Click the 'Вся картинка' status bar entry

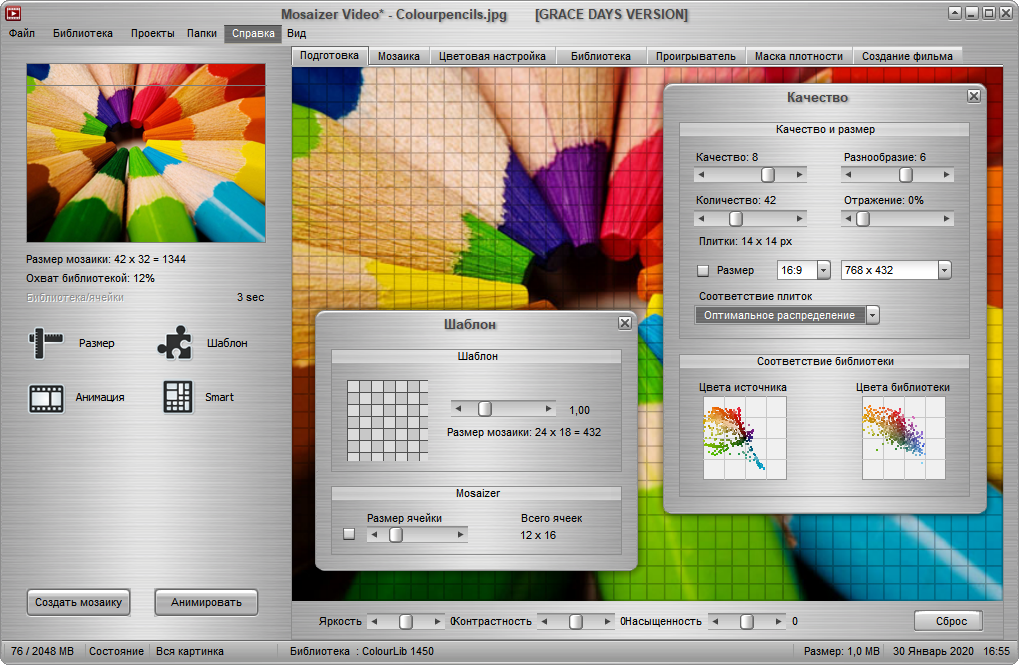coord(190,651)
